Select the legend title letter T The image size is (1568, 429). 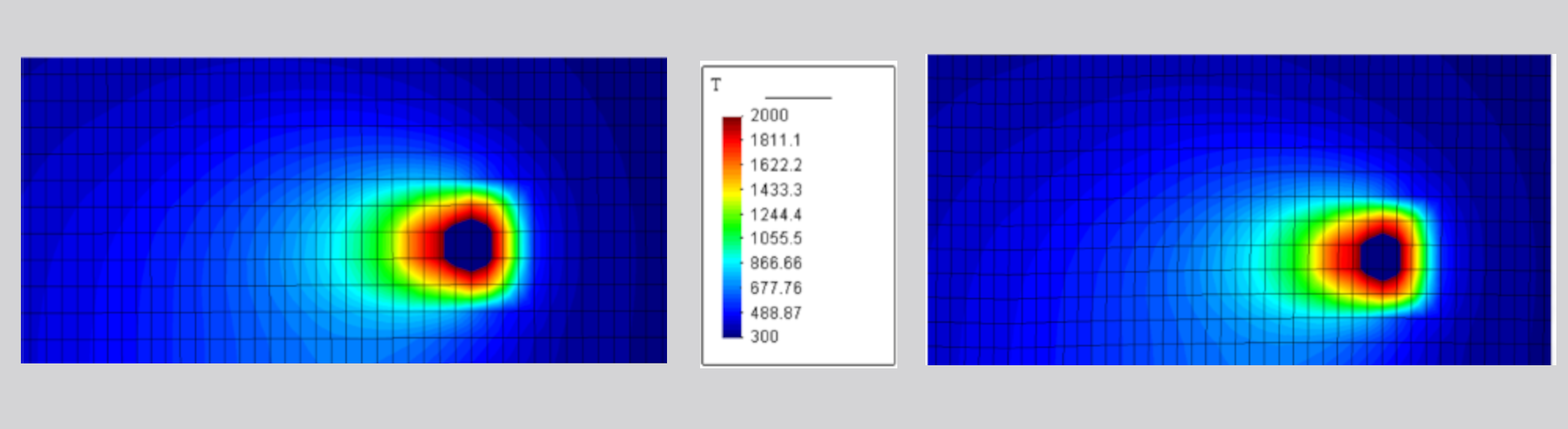pyautogui.click(x=716, y=85)
